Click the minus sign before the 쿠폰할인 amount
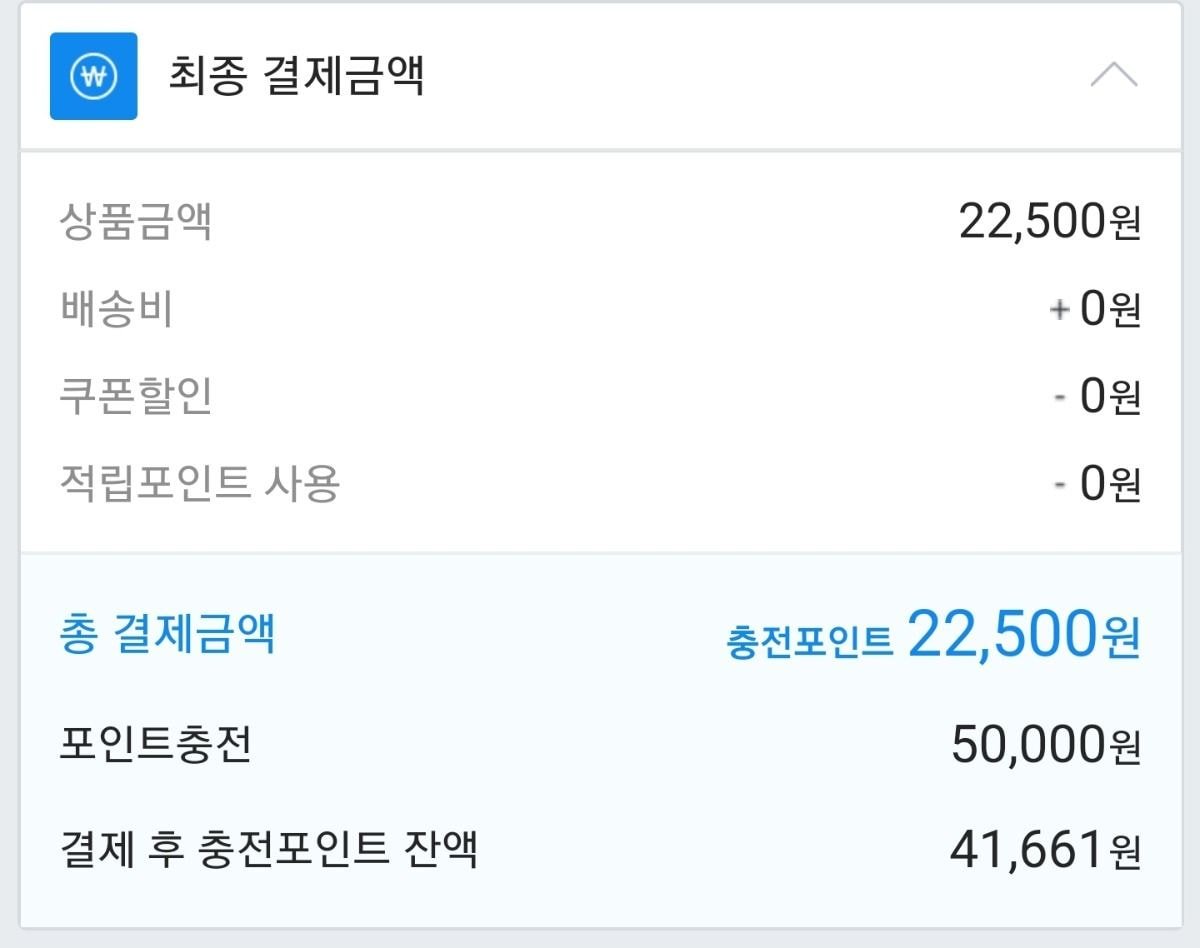Image resolution: width=1200 pixels, height=948 pixels. [1060, 399]
